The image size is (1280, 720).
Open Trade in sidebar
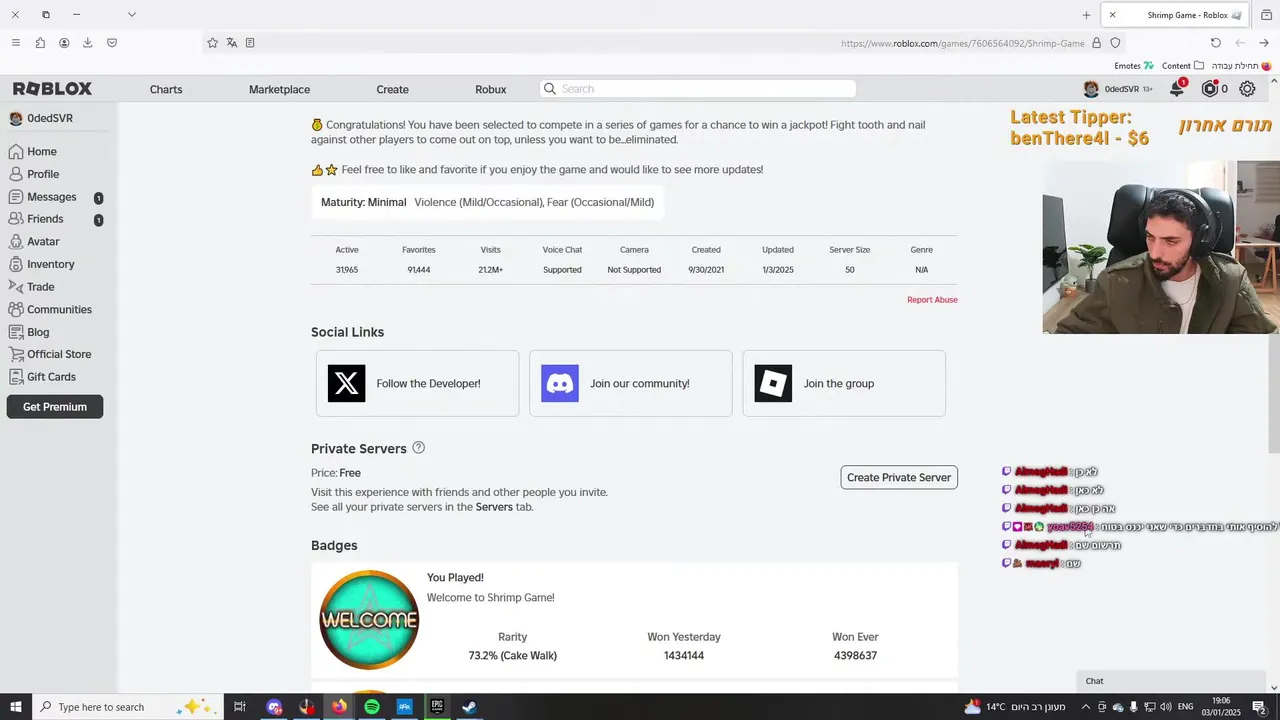point(40,287)
